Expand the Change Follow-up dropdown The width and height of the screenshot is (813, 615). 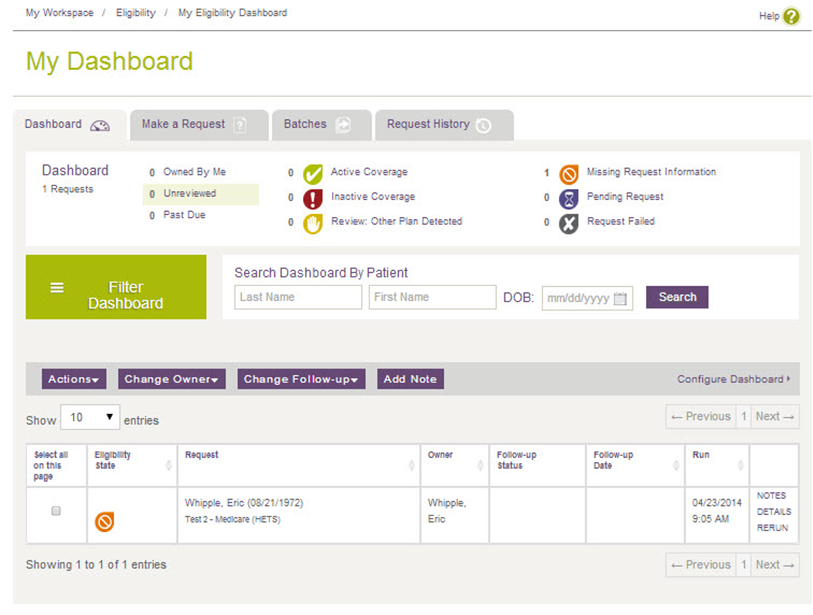click(301, 379)
